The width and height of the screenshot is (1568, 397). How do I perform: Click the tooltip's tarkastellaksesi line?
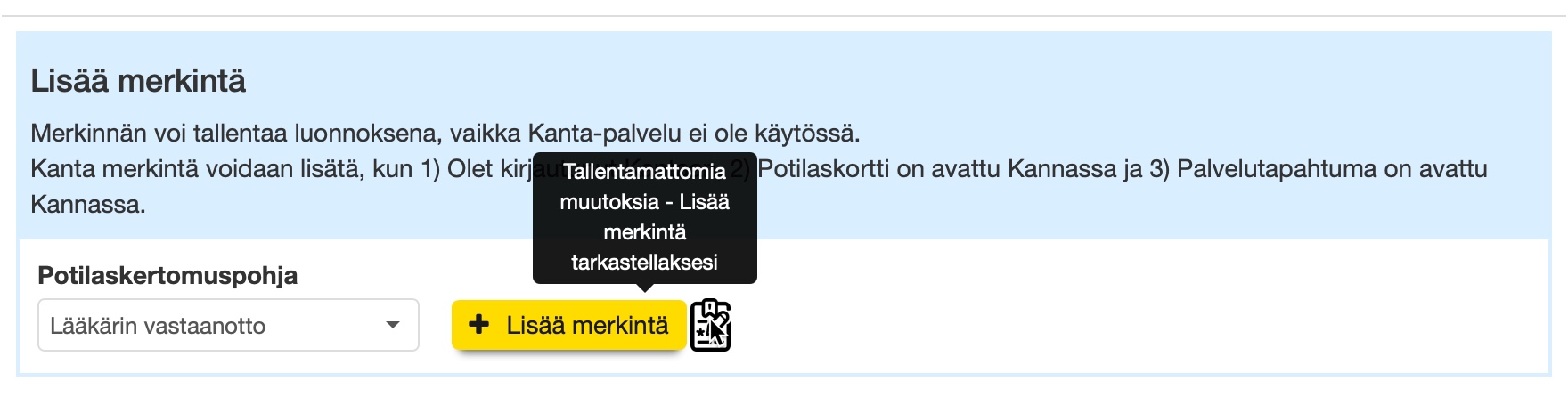click(644, 263)
